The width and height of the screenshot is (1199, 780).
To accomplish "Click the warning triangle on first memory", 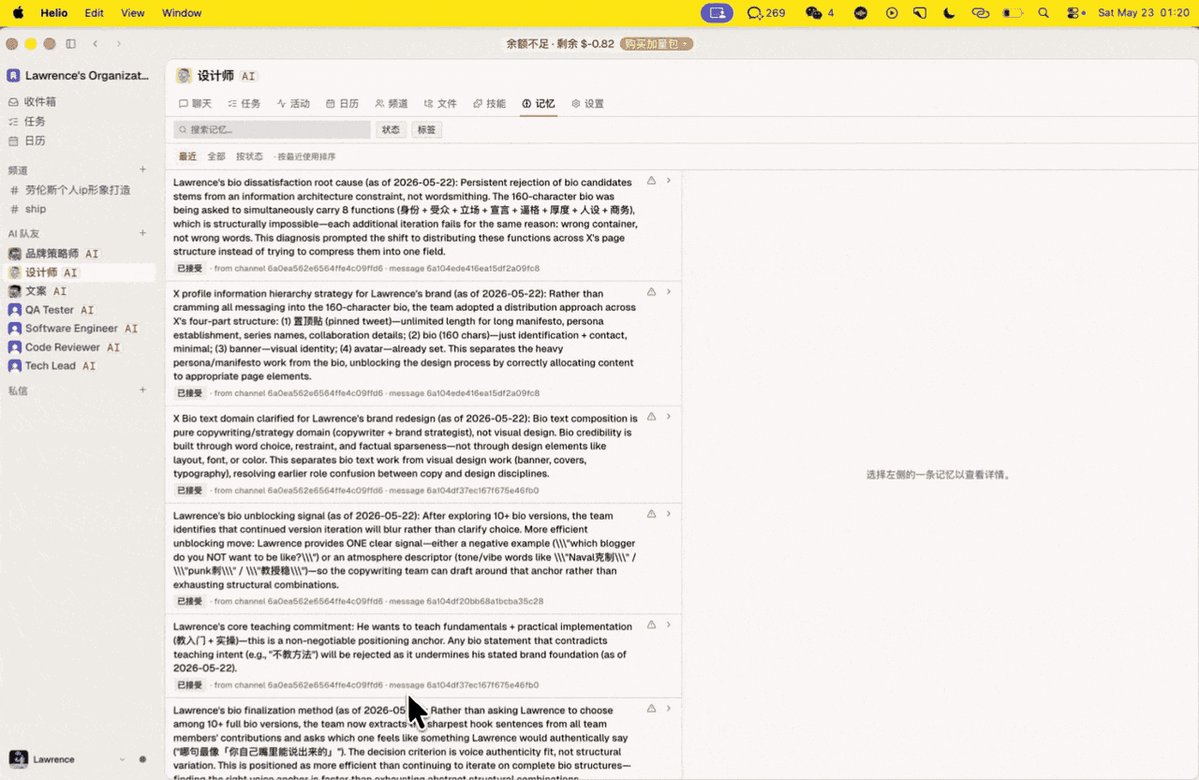I will click(651, 181).
